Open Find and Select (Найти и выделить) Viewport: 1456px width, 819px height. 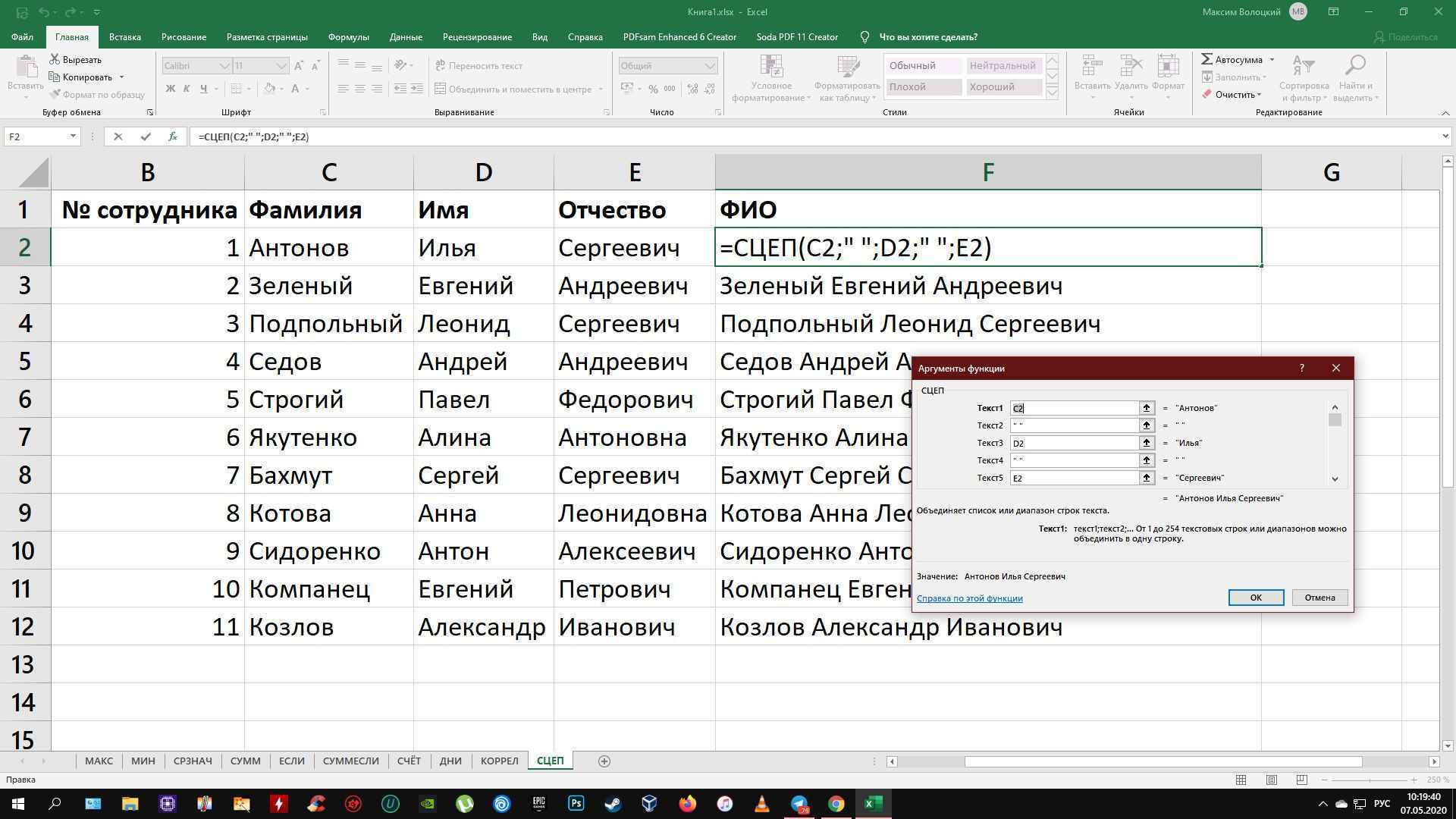pos(1357,76)
